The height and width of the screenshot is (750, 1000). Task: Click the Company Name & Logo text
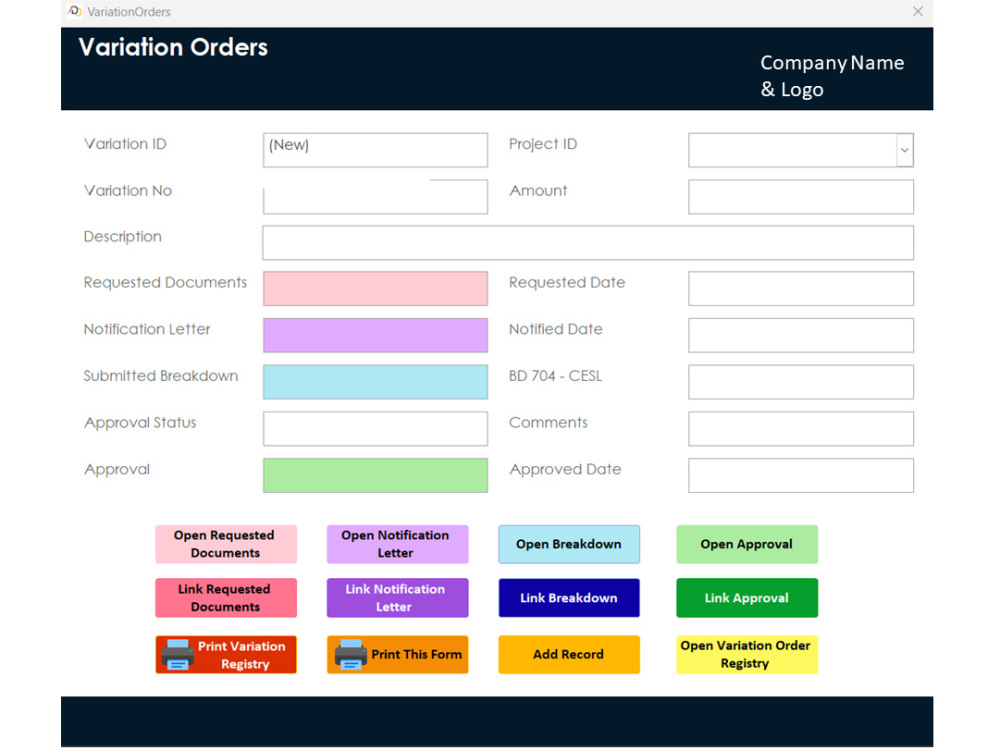[832, 76]
